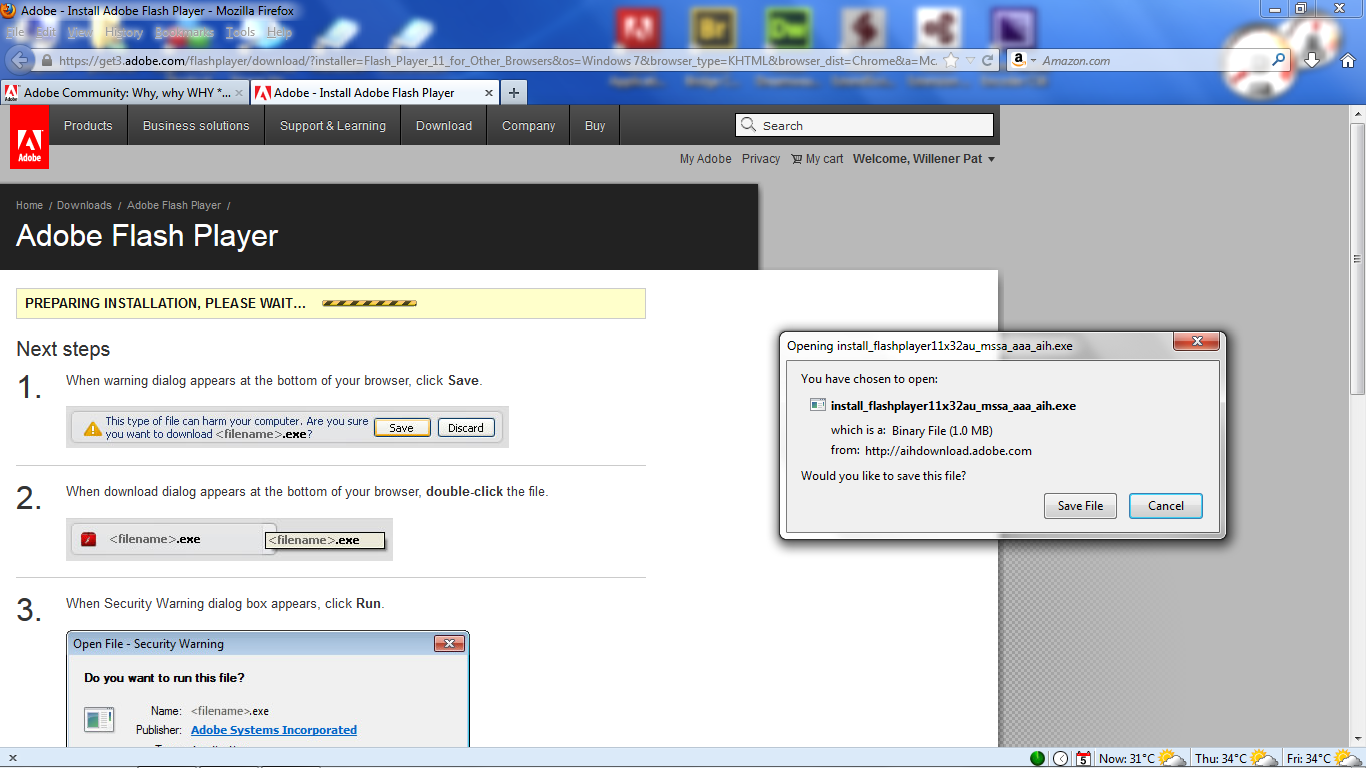The image size is (1366, 768).
Task: Click the Firefox icon in the title bar
Action: (9, 10)
